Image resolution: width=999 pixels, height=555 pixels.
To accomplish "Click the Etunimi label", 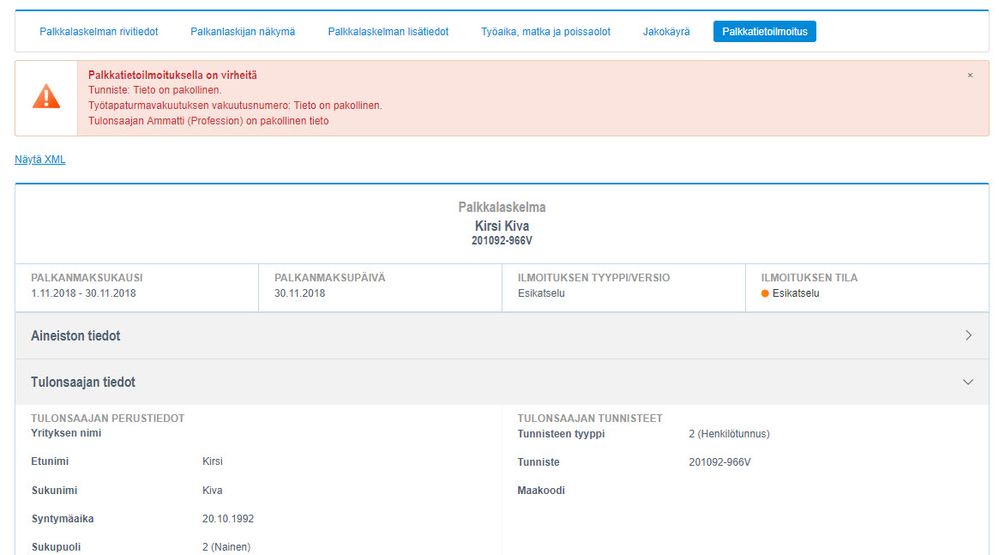I will [50, 461].
